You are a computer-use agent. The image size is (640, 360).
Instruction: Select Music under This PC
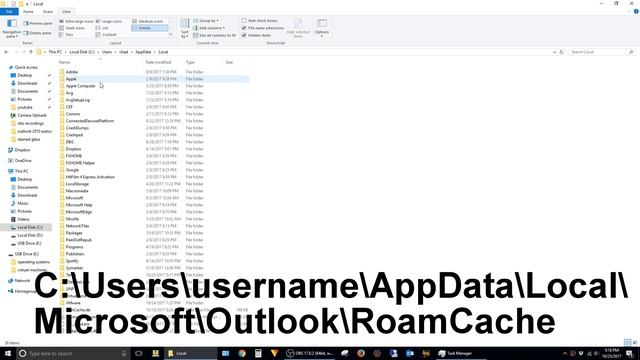pos(22,203)
